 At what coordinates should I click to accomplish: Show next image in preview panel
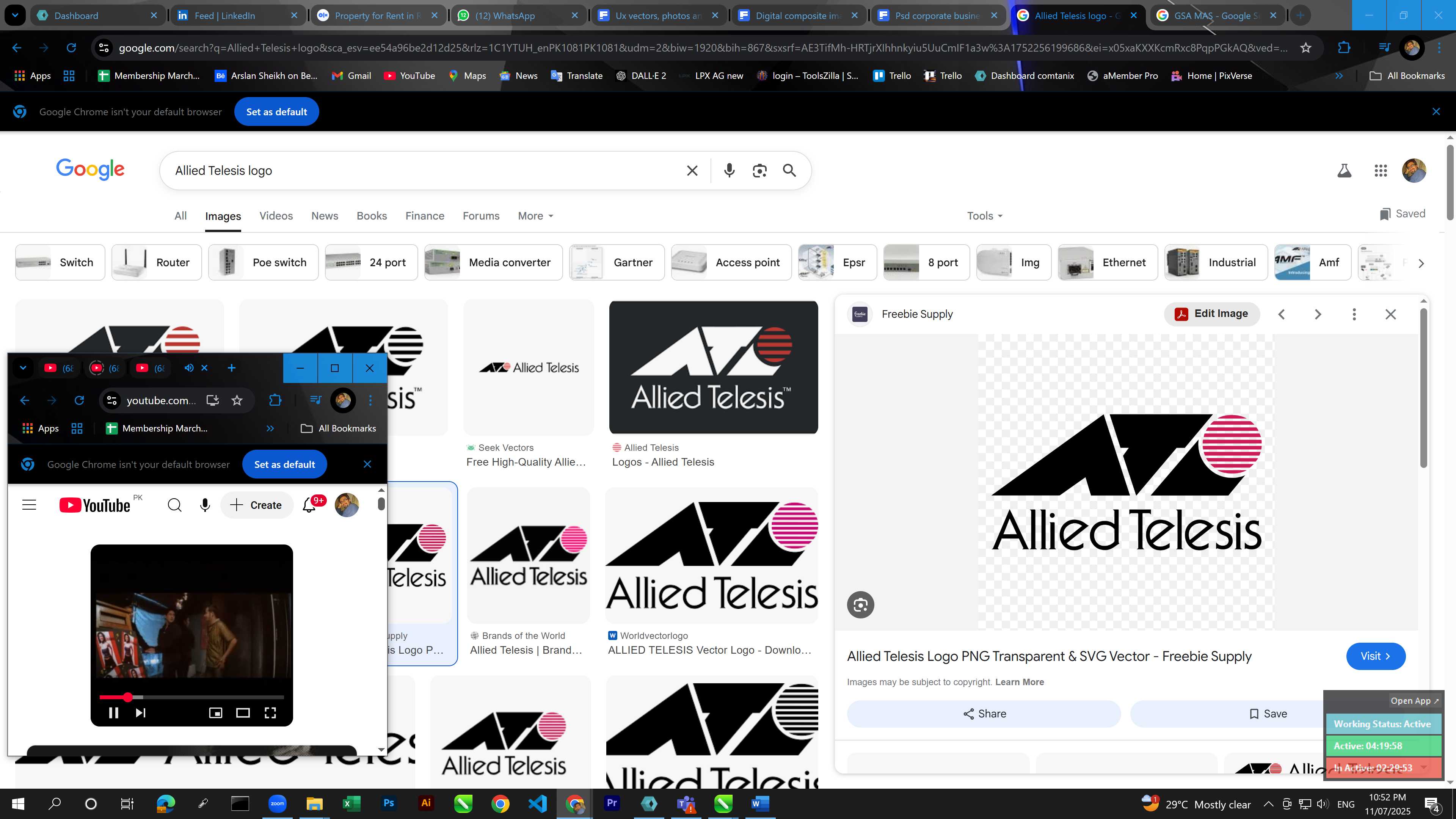[x=1318, y=314]
